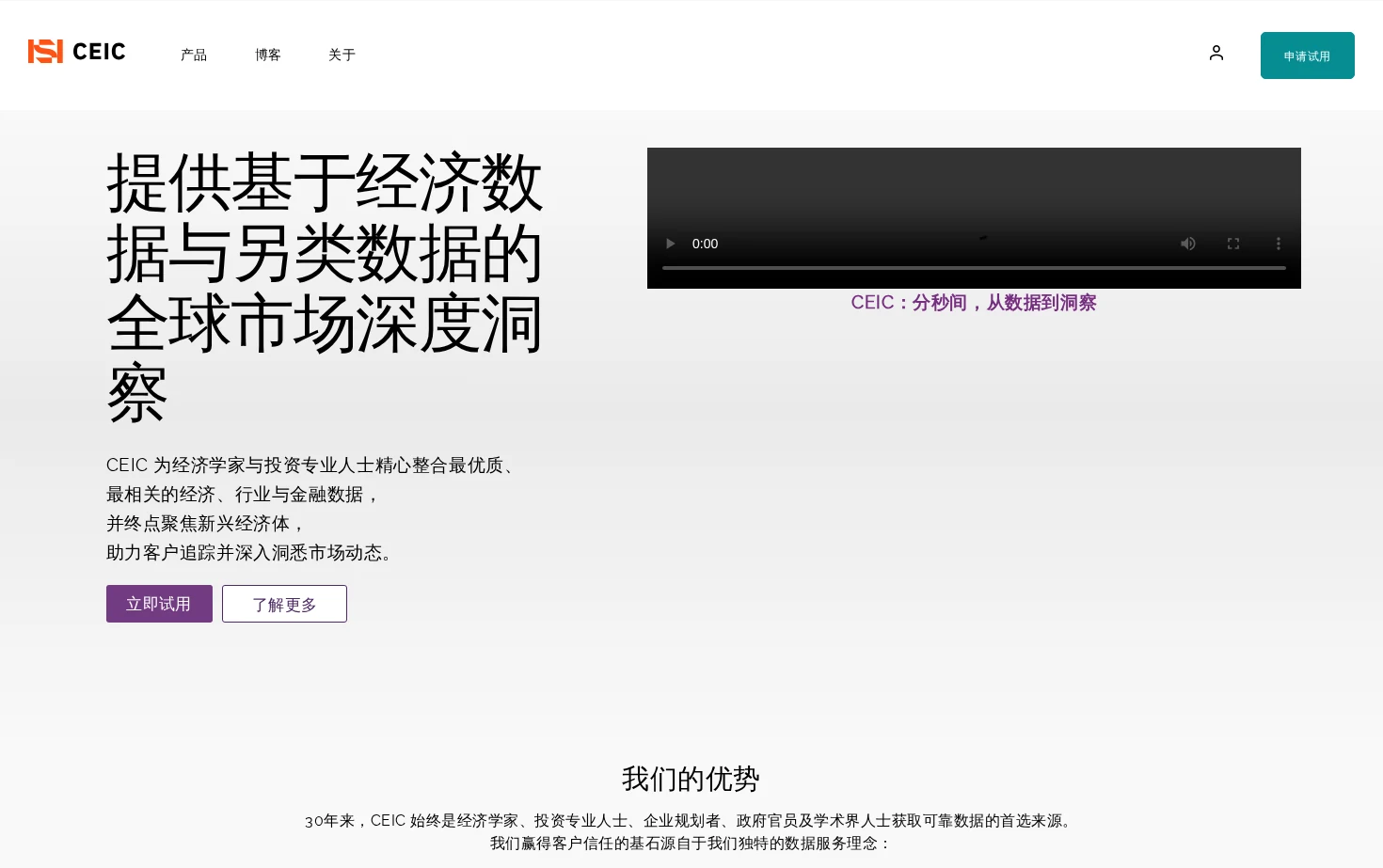Viewport: 1383px width, 868px height.
Task: Click the video time display 0:00
Action: [705, 244]
